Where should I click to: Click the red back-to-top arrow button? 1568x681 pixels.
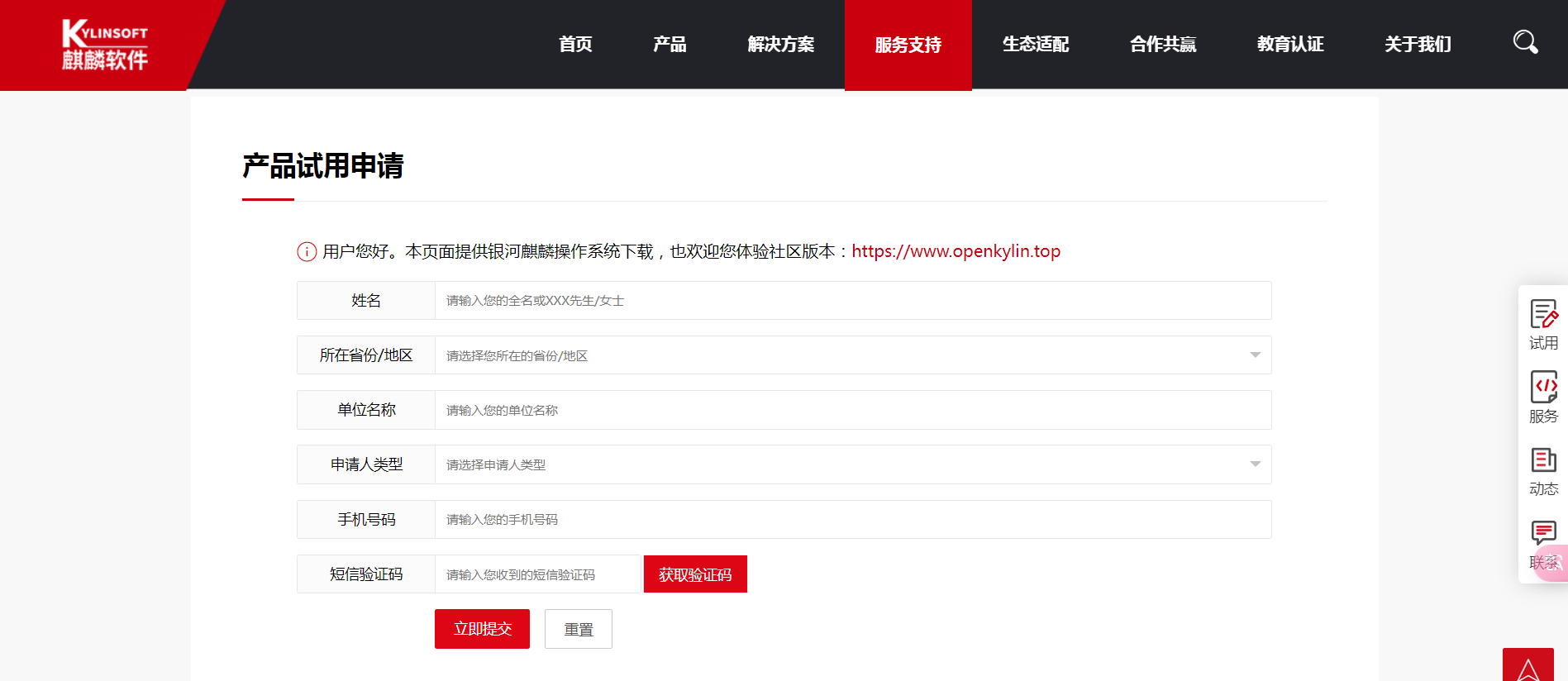1527,665
